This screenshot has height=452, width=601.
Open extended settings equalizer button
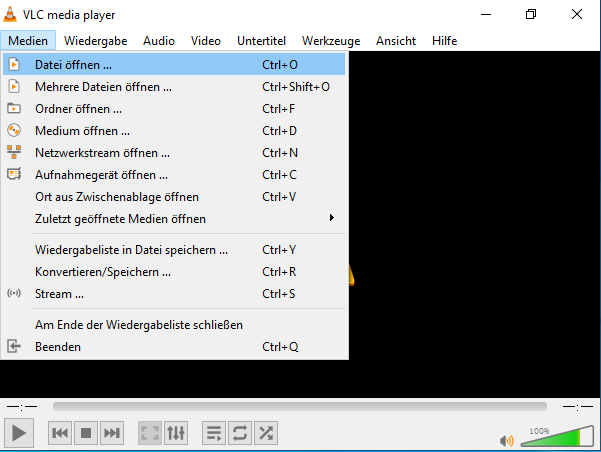click(x=176, y=433)
